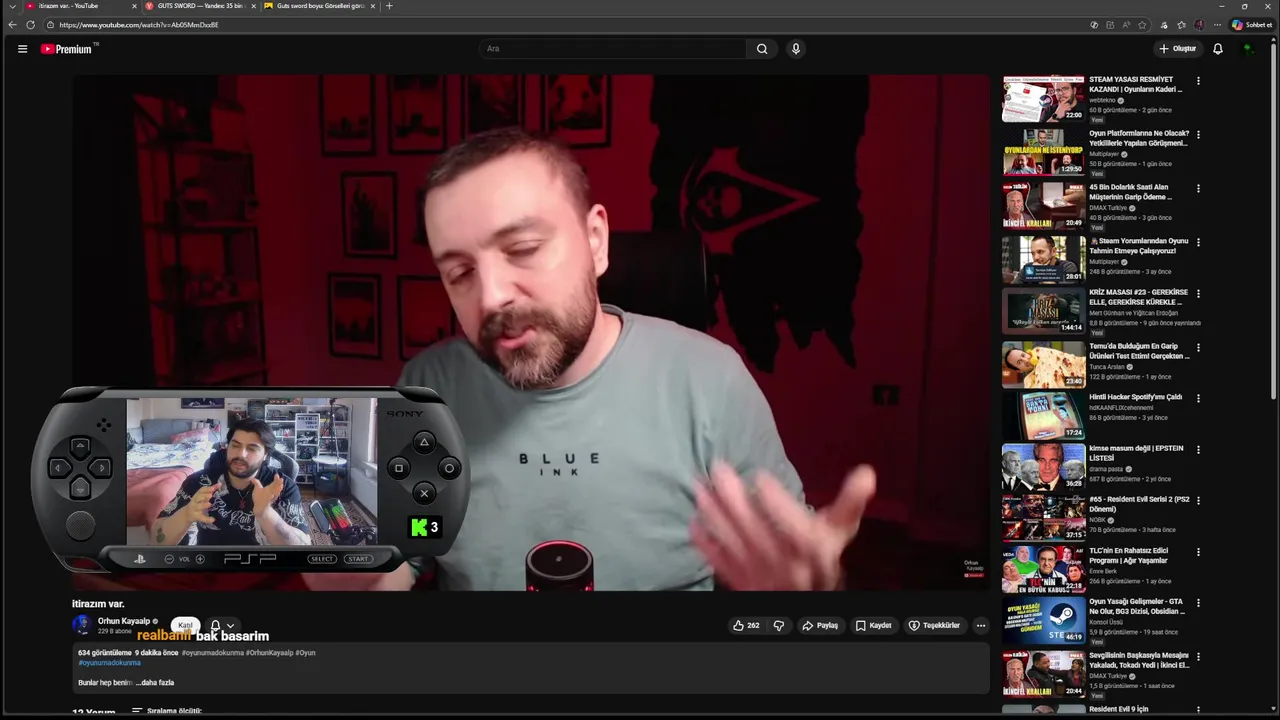The image size is (1280, 720).
Task: Open options for #65 Resident Evil Serisi video
Action: click(x=1198, y=501)
